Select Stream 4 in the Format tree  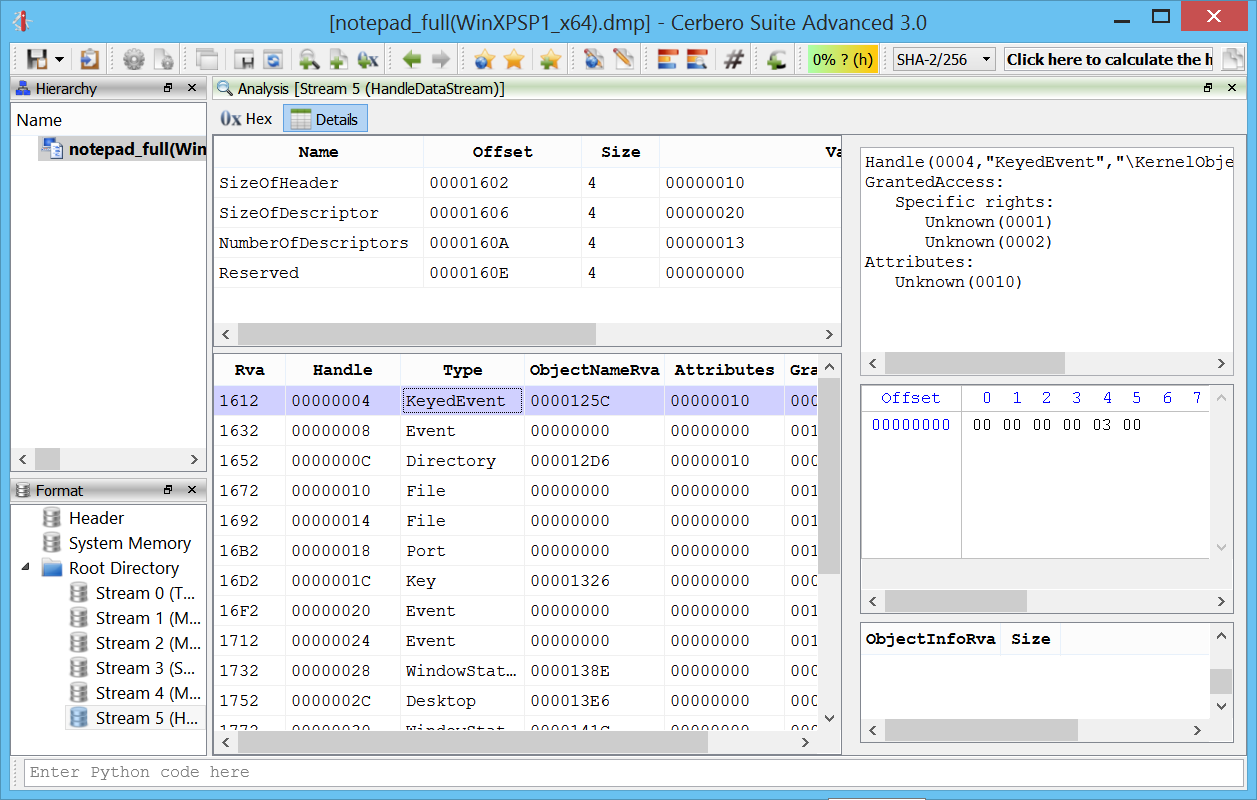pyautogui.click(x=135, y=693)
